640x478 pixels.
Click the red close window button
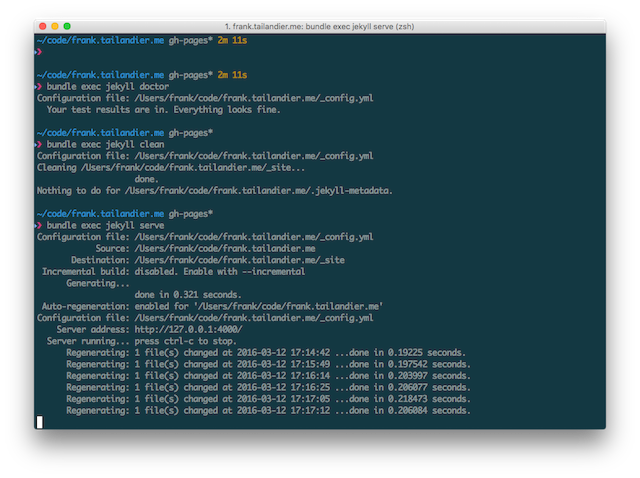[x=43, y=26]
